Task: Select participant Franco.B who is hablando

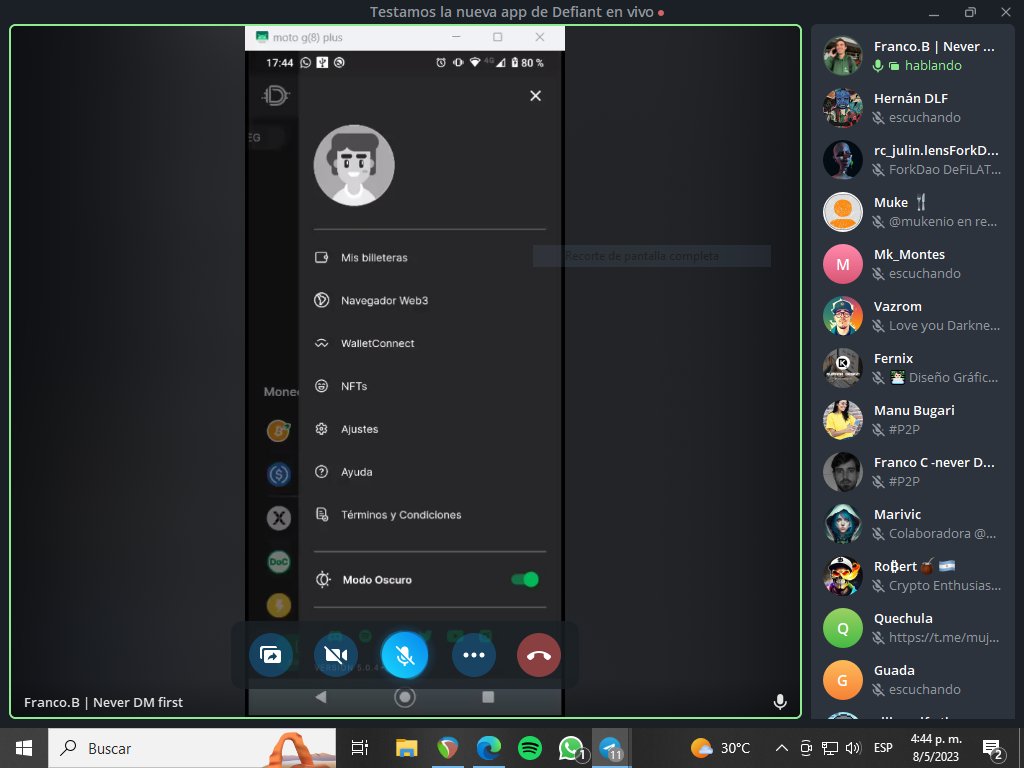Action: [x=913, y=56]
